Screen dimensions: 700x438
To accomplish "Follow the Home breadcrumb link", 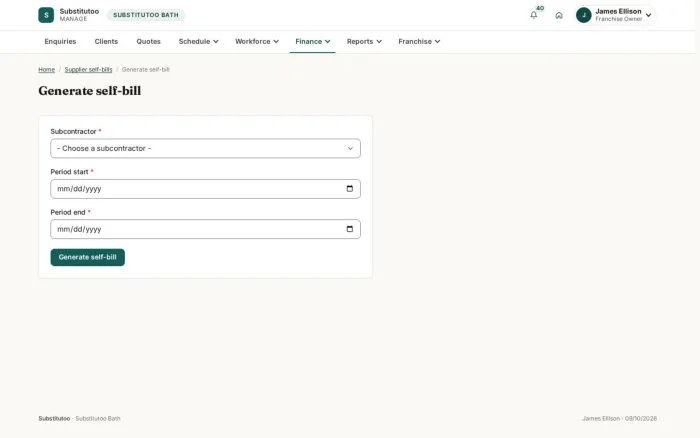I will (46, 70).
